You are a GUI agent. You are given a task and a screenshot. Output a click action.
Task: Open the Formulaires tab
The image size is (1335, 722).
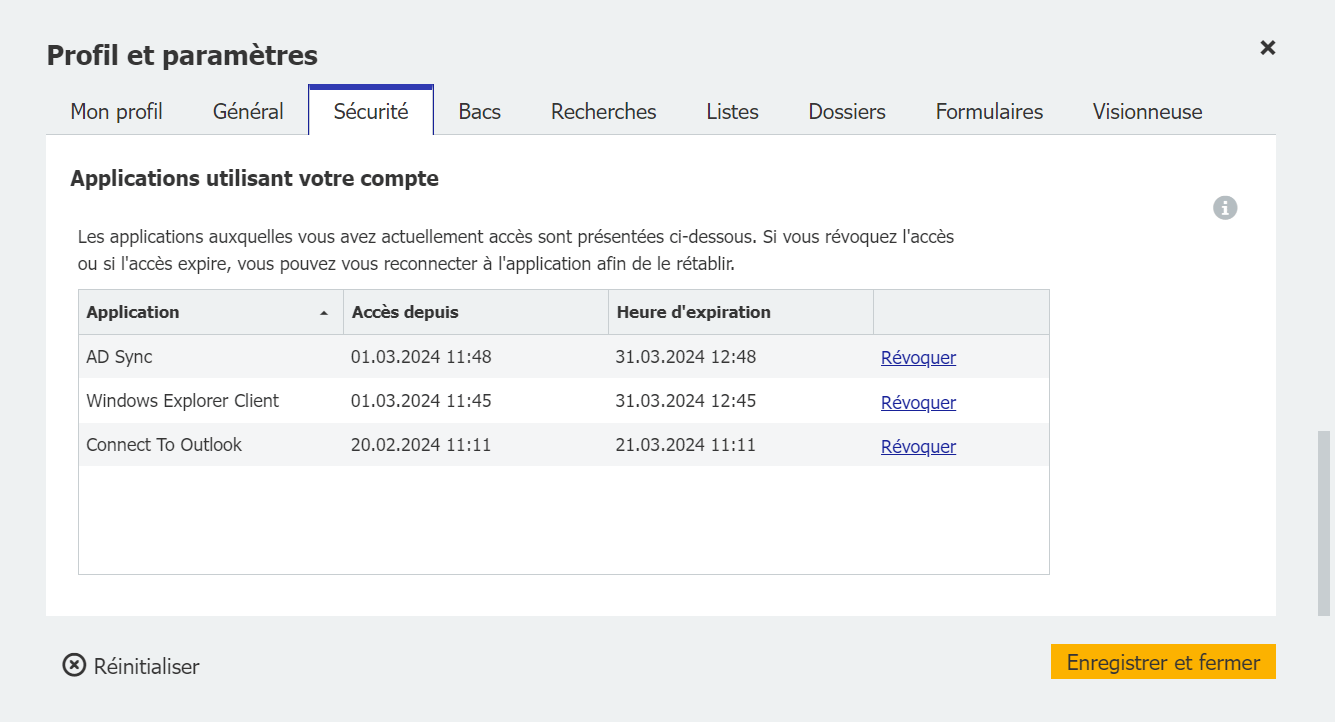point(989,111)
